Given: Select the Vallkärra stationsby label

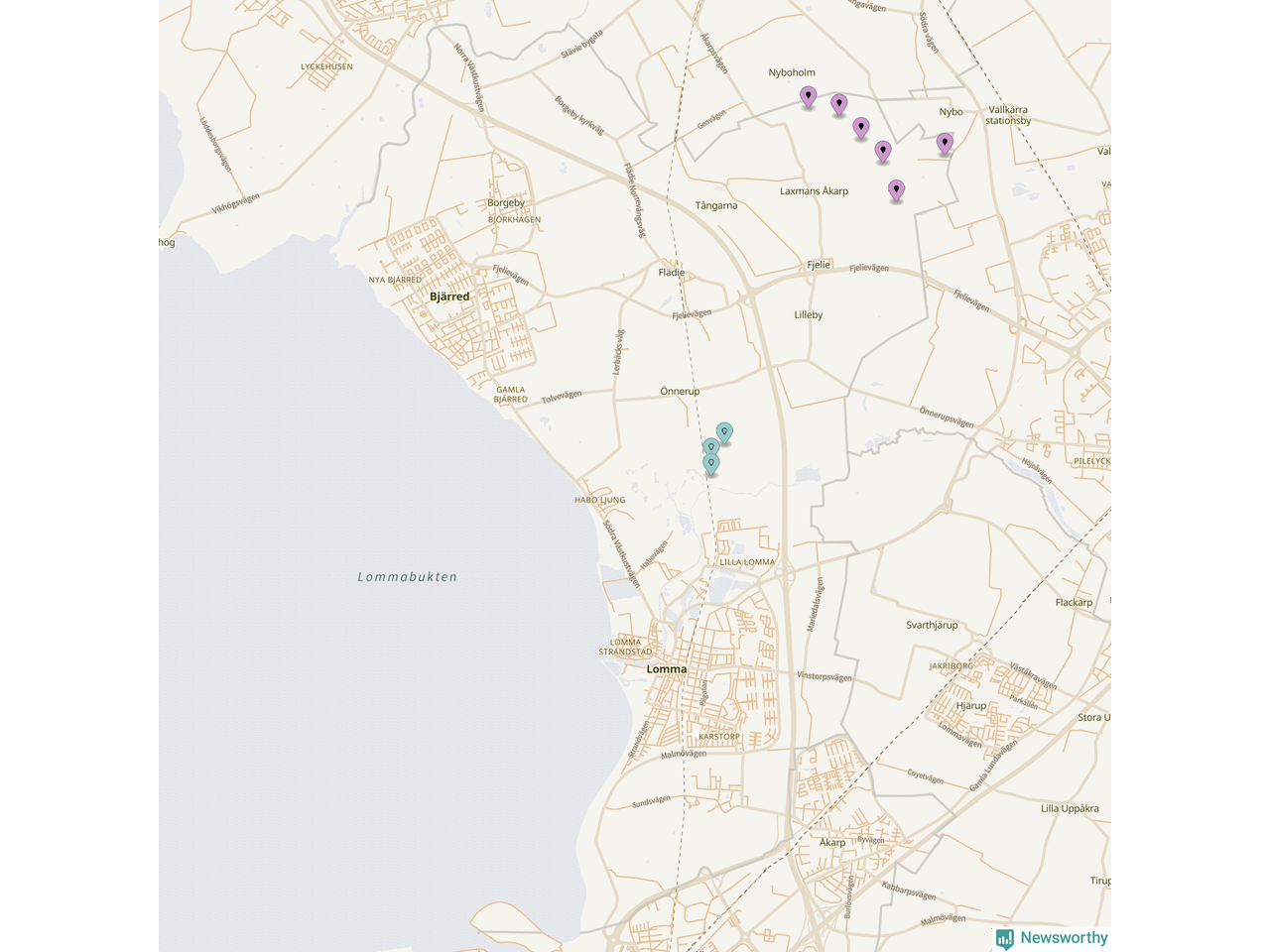Looking at the screenshot, I should point(1008,115).
